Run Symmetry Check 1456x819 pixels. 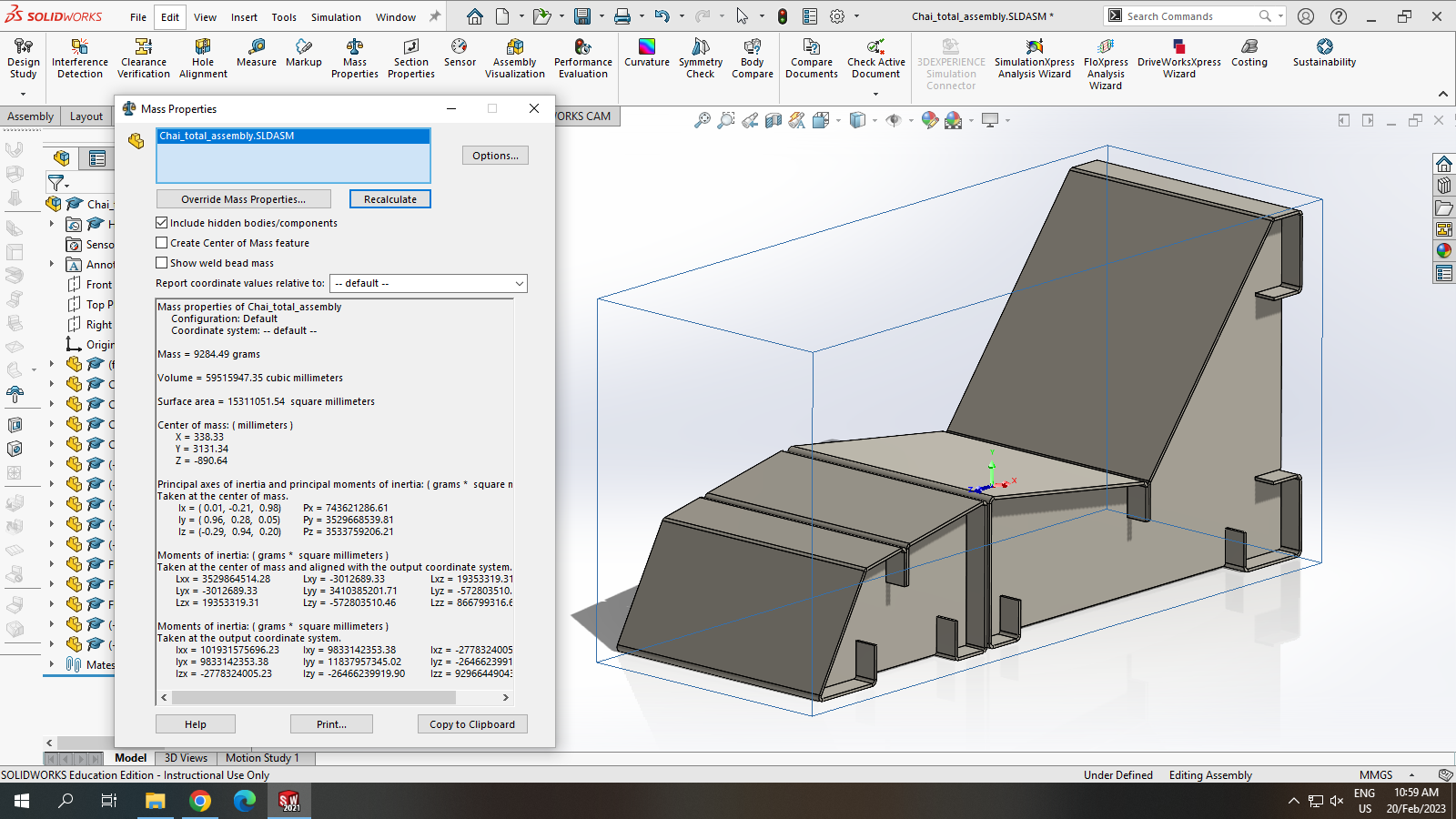tap(701, 58)
